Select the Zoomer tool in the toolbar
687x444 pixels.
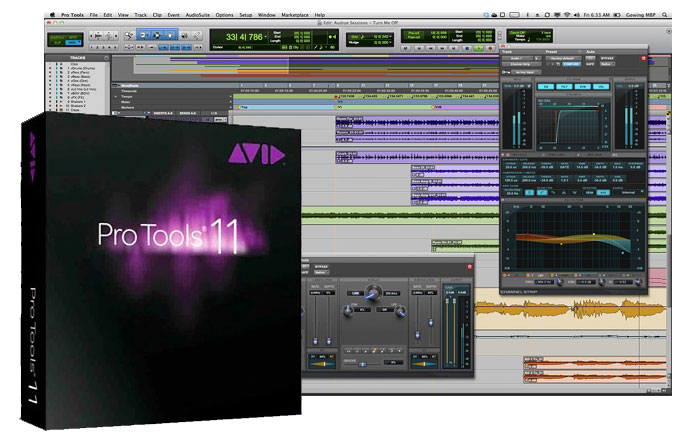[129, 35]
